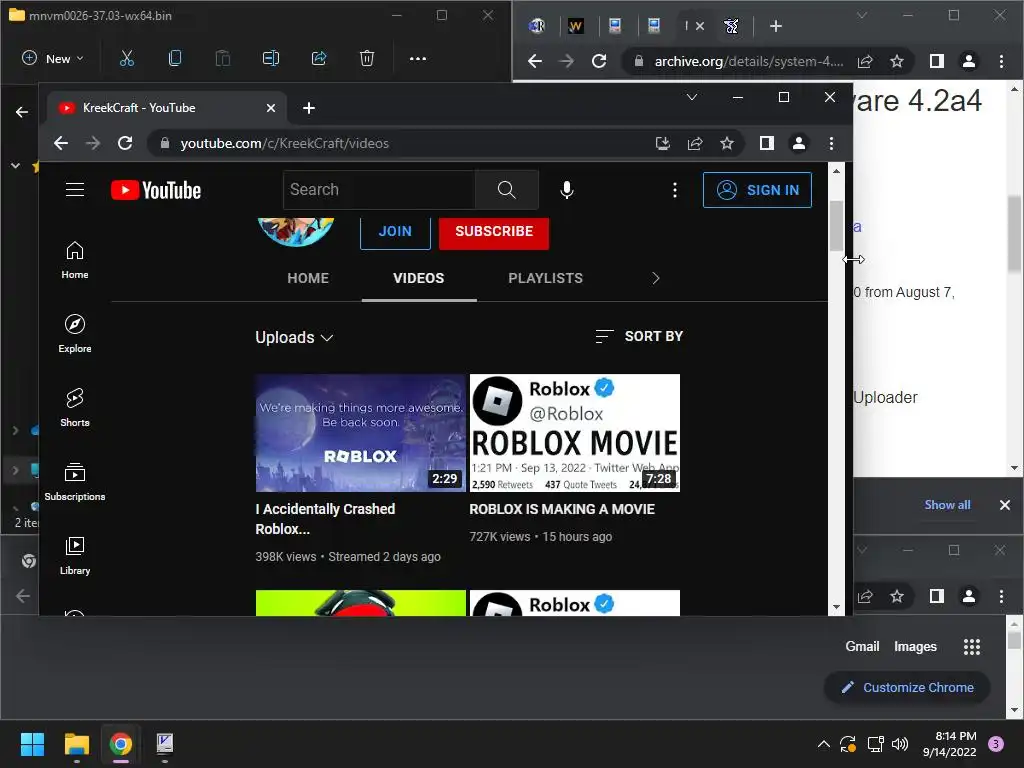Click the youtube.com address bar URL
The image size is (1024, 768).
(285, 143)
